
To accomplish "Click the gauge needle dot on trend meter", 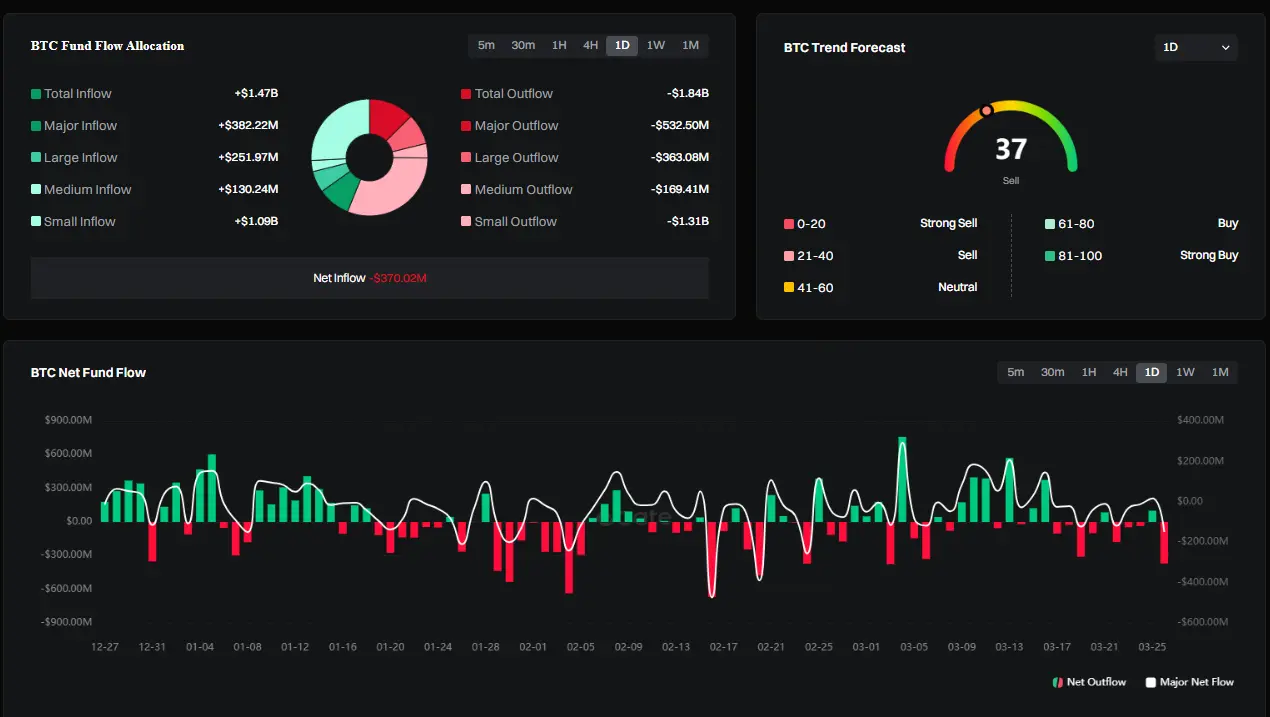I will pyautogui.click(x=987, y=110).
